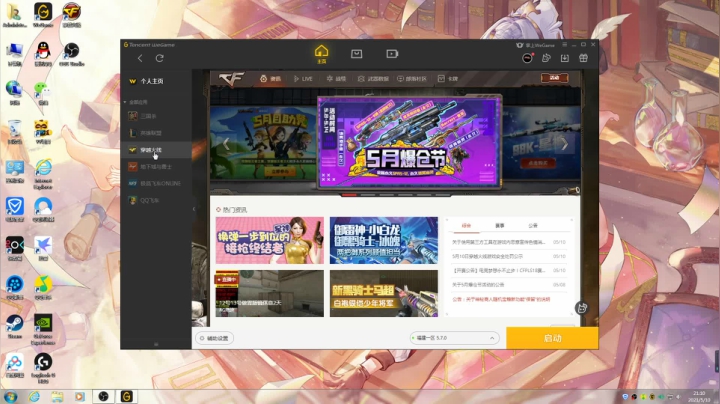
Task: Open the 直播中 live stream thumbnail
Action: pos(270,293)
